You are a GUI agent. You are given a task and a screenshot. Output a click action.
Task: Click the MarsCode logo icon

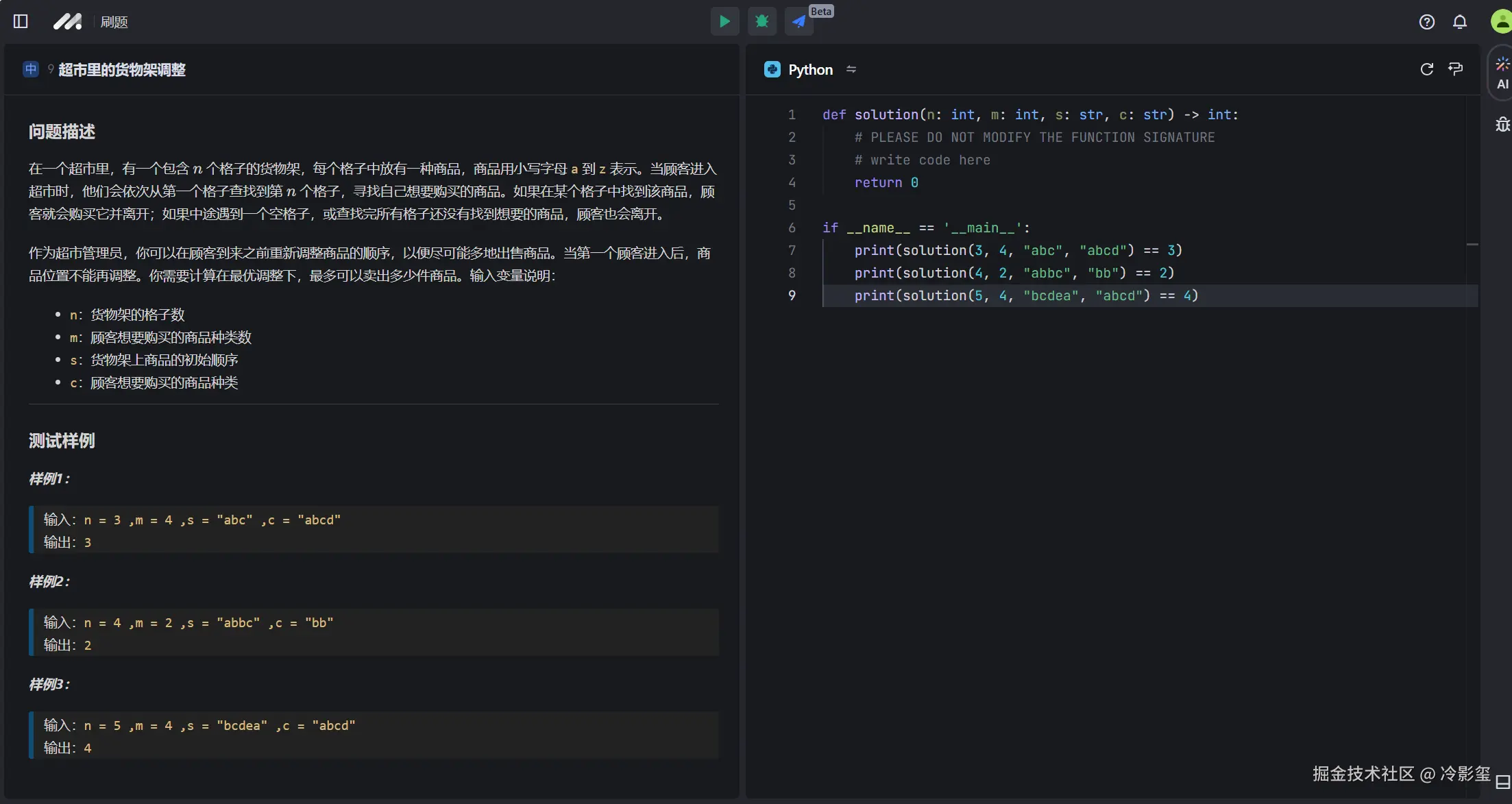tap(67, 22)
